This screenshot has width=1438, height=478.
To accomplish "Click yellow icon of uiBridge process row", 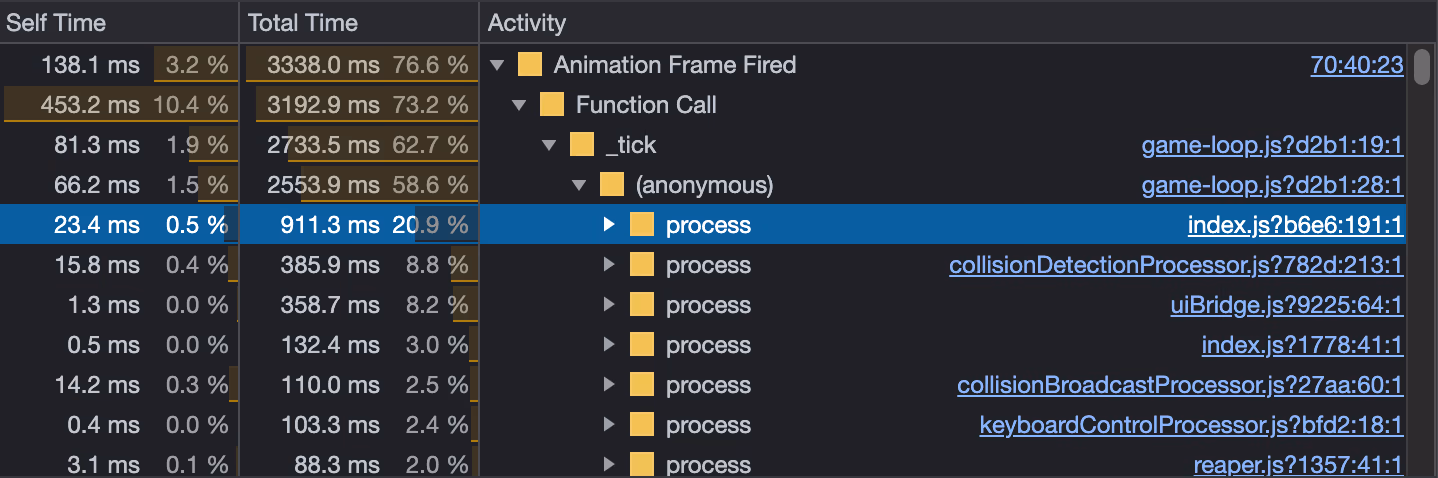I will [x=642, y=305].
